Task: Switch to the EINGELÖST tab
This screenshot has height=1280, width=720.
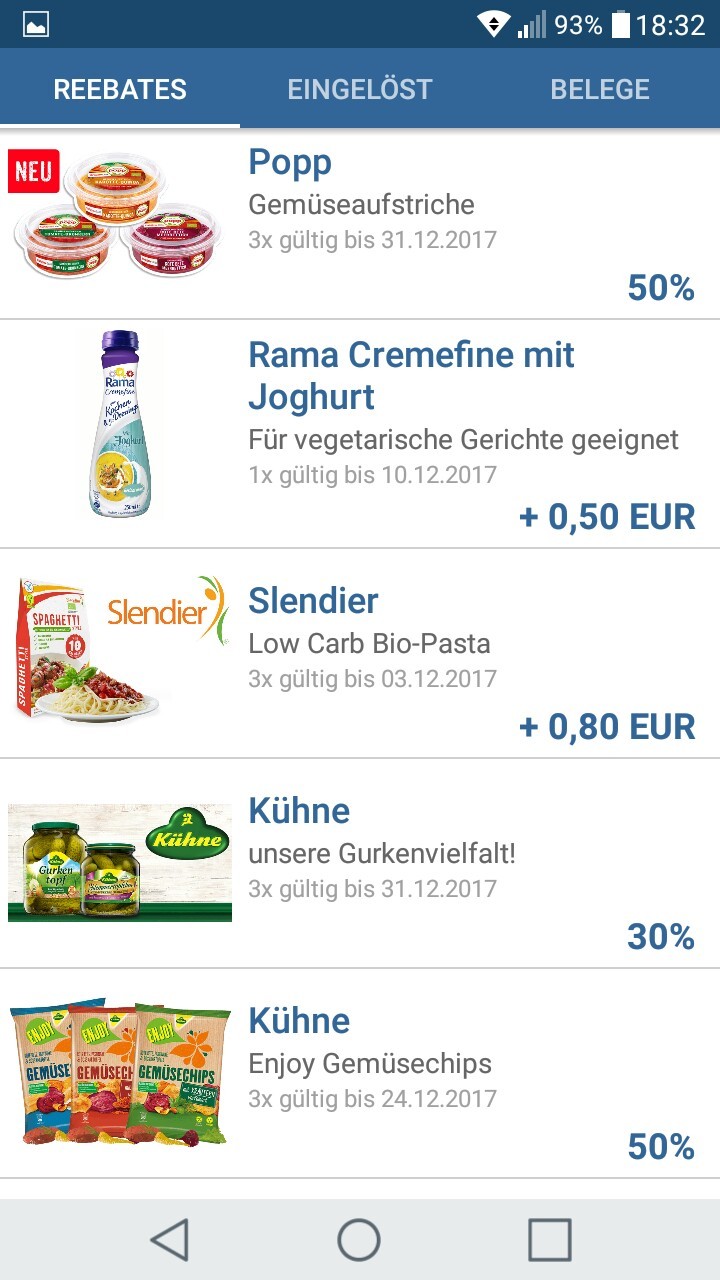Action: tap(360, 89)
